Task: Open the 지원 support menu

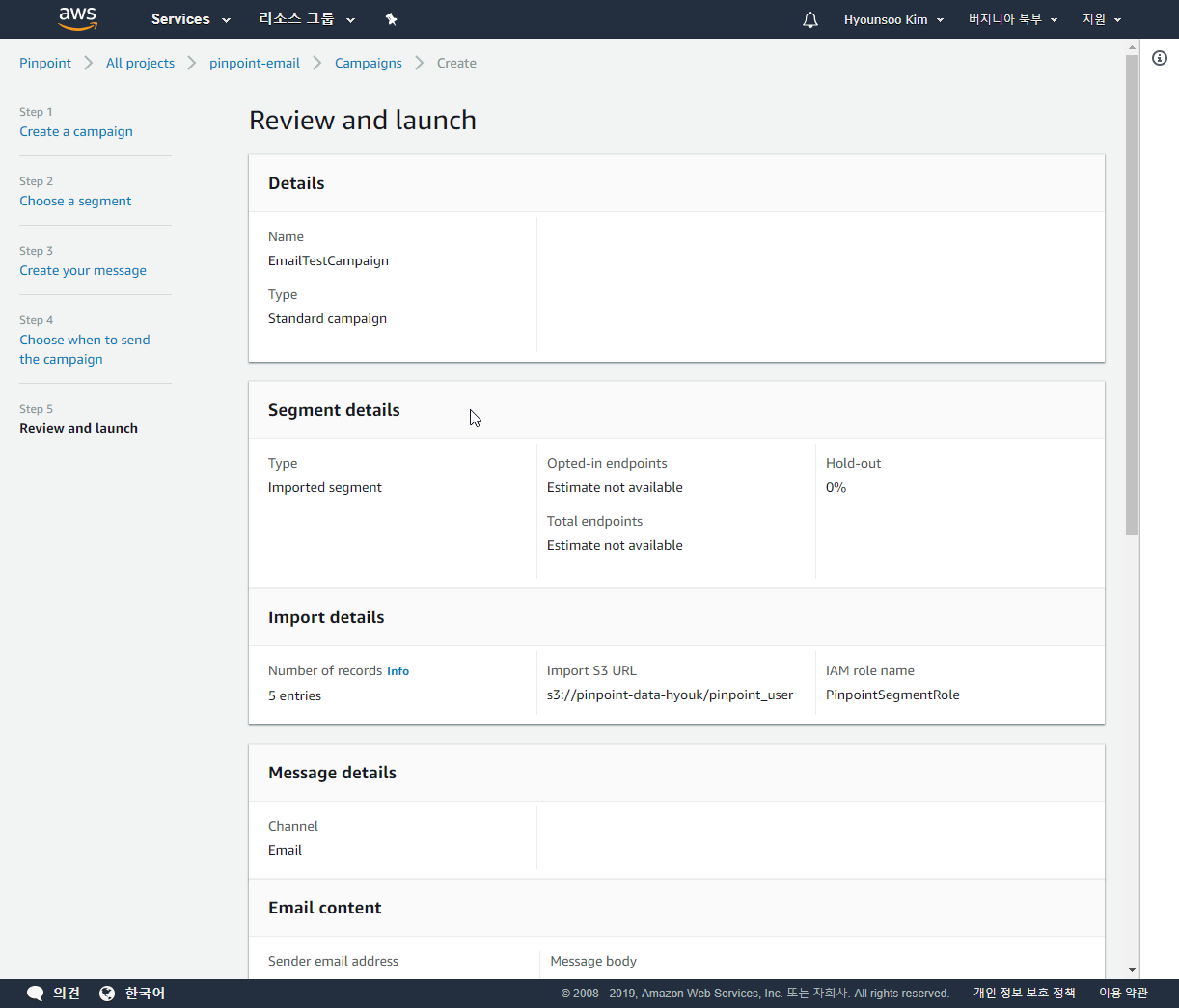Action: [1102, 19]
